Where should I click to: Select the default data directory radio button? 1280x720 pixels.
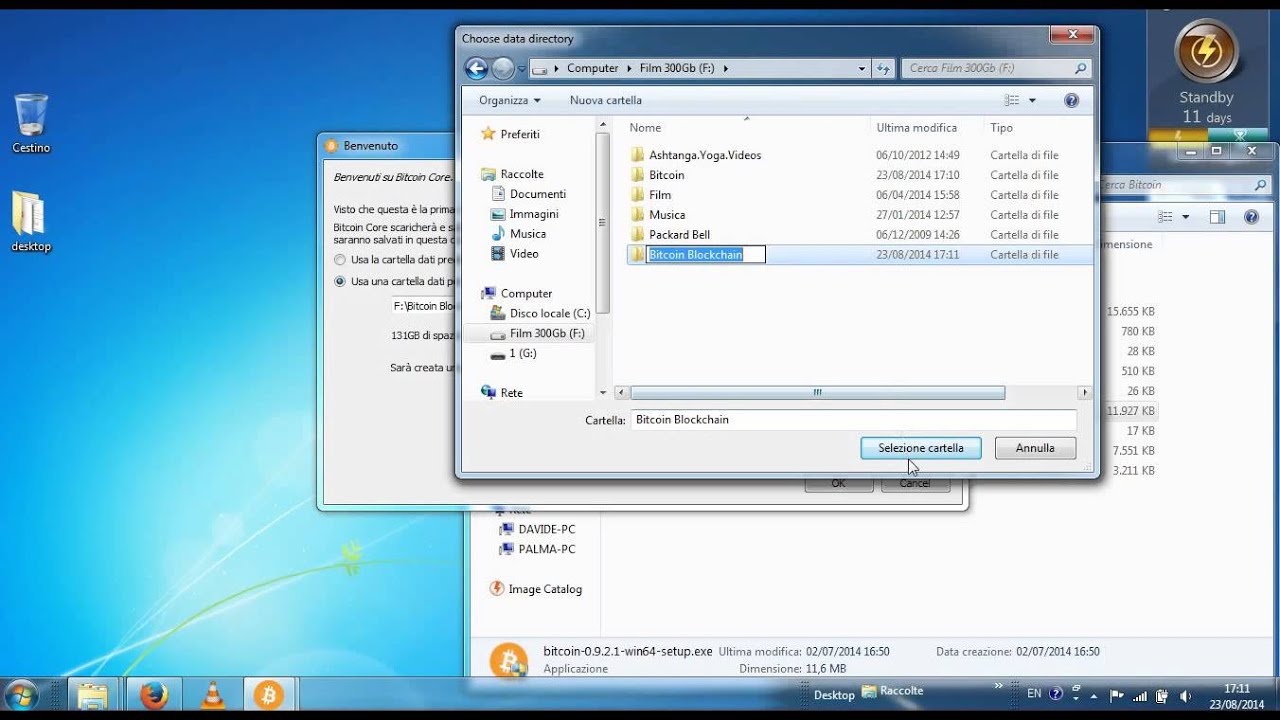coord(340,260)
